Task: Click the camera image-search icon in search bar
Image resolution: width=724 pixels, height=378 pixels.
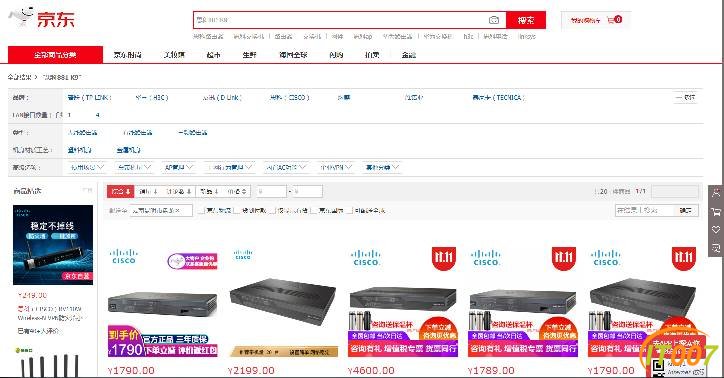Action: 494,20
